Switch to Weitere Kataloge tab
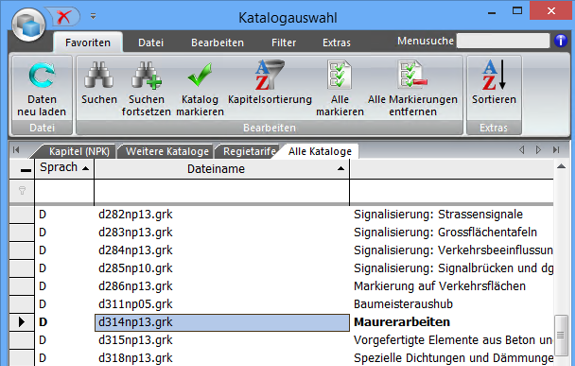Screen dimensions: 575x366 click(x=167, y=151)
